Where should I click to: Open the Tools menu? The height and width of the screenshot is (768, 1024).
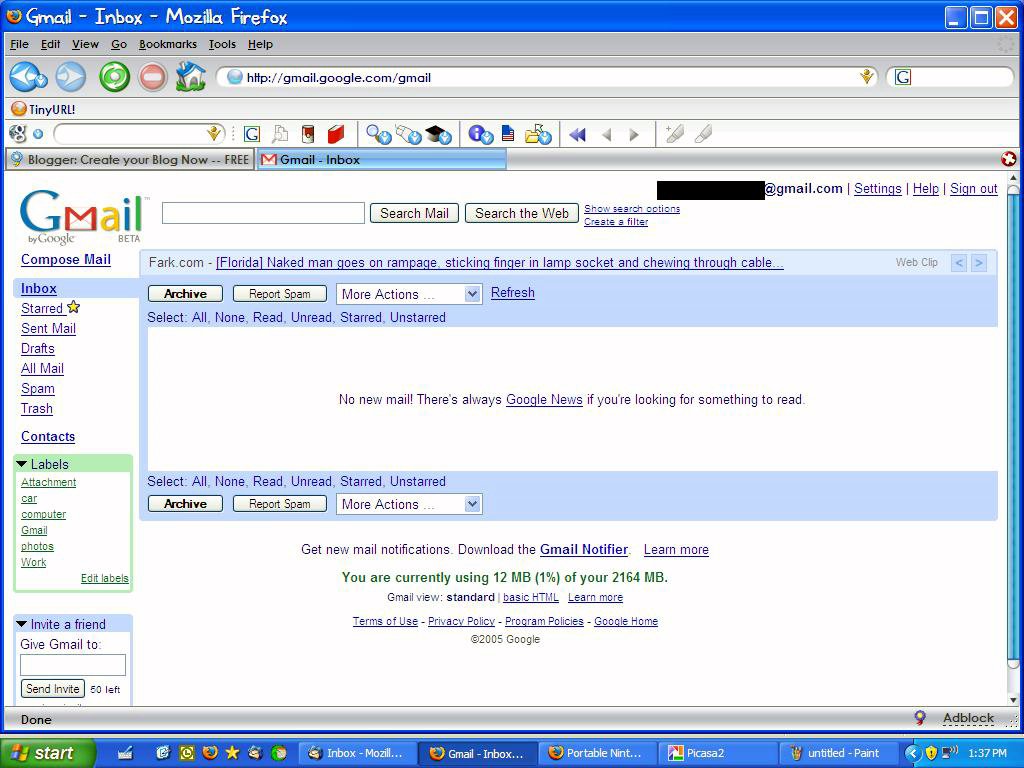point(222,44)
